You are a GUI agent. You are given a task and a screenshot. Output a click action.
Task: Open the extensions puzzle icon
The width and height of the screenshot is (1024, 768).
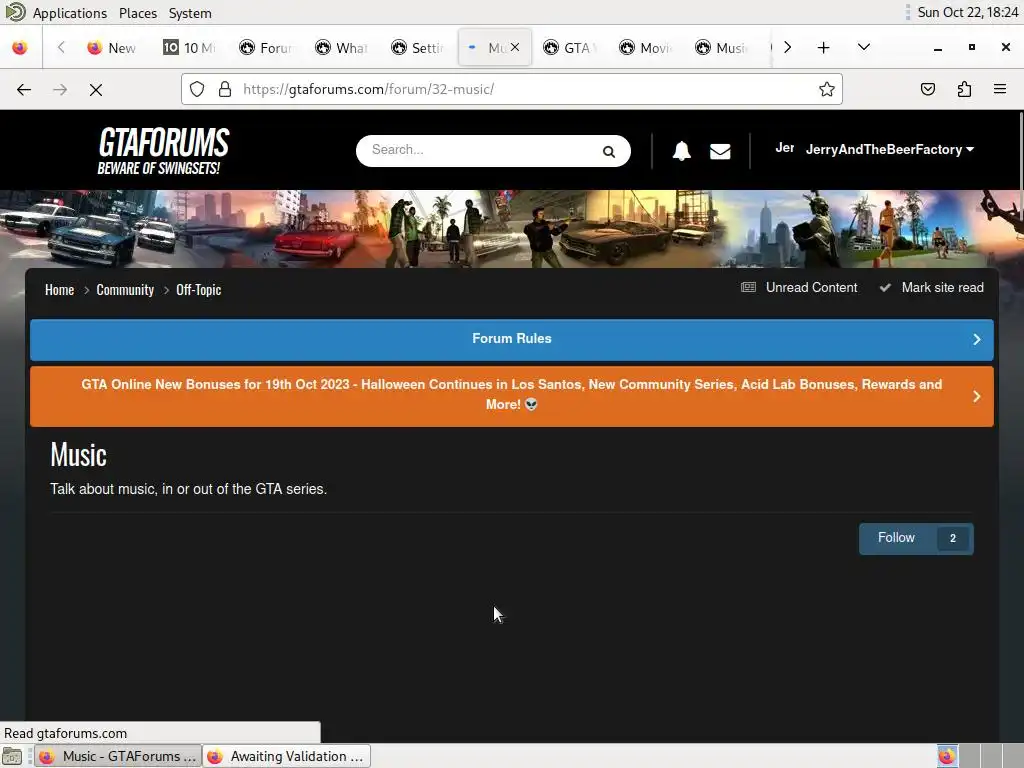(x=964, y=89)
